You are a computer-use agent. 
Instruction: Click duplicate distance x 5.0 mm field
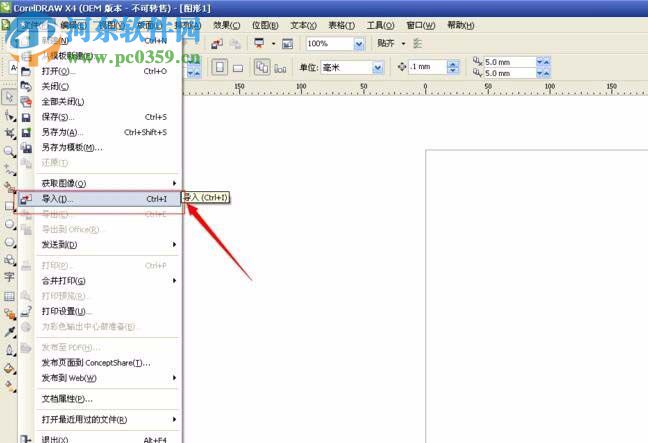pos(510,62)
